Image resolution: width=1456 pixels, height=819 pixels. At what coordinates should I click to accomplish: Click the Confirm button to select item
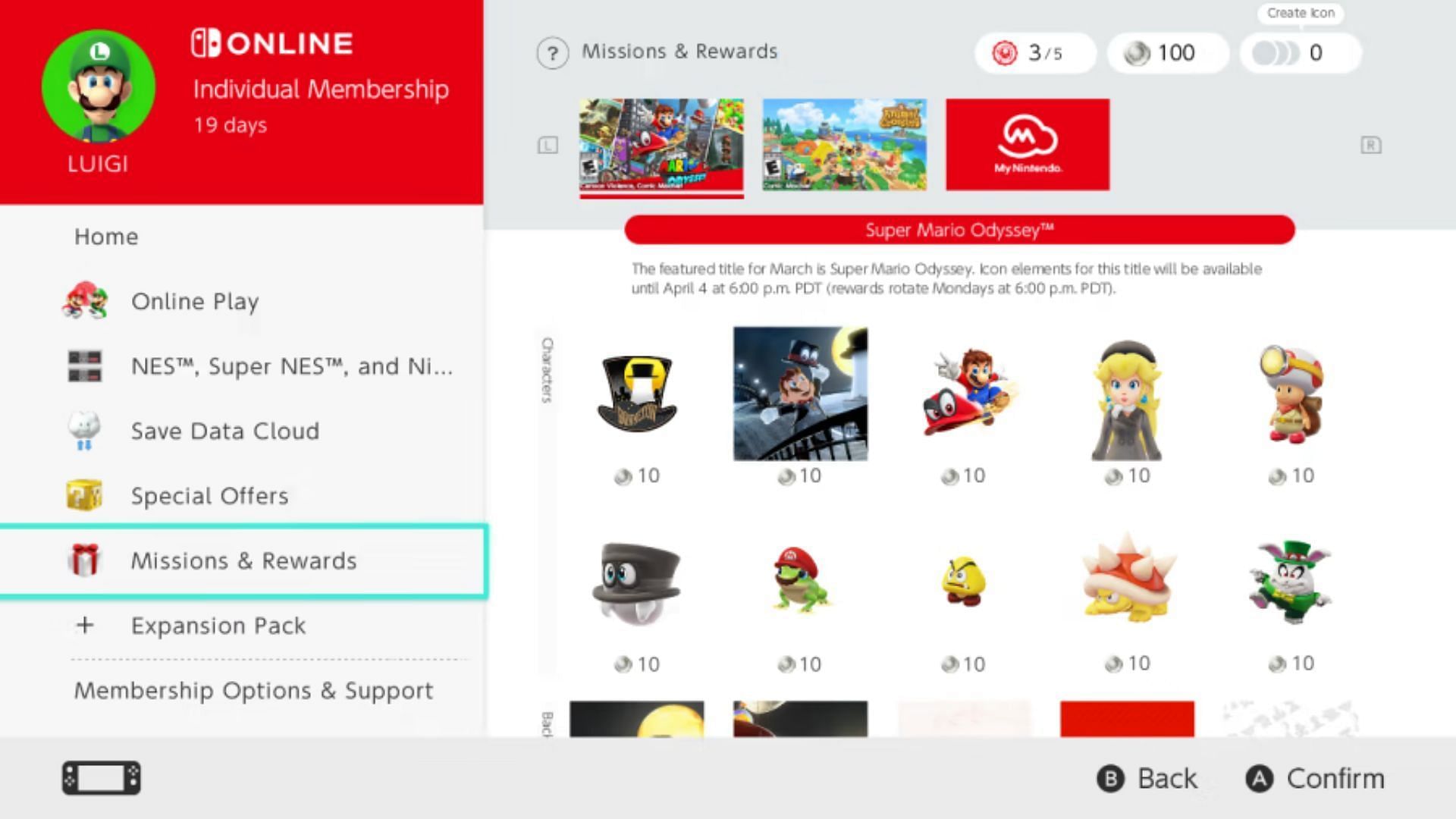pos(1320,778)
